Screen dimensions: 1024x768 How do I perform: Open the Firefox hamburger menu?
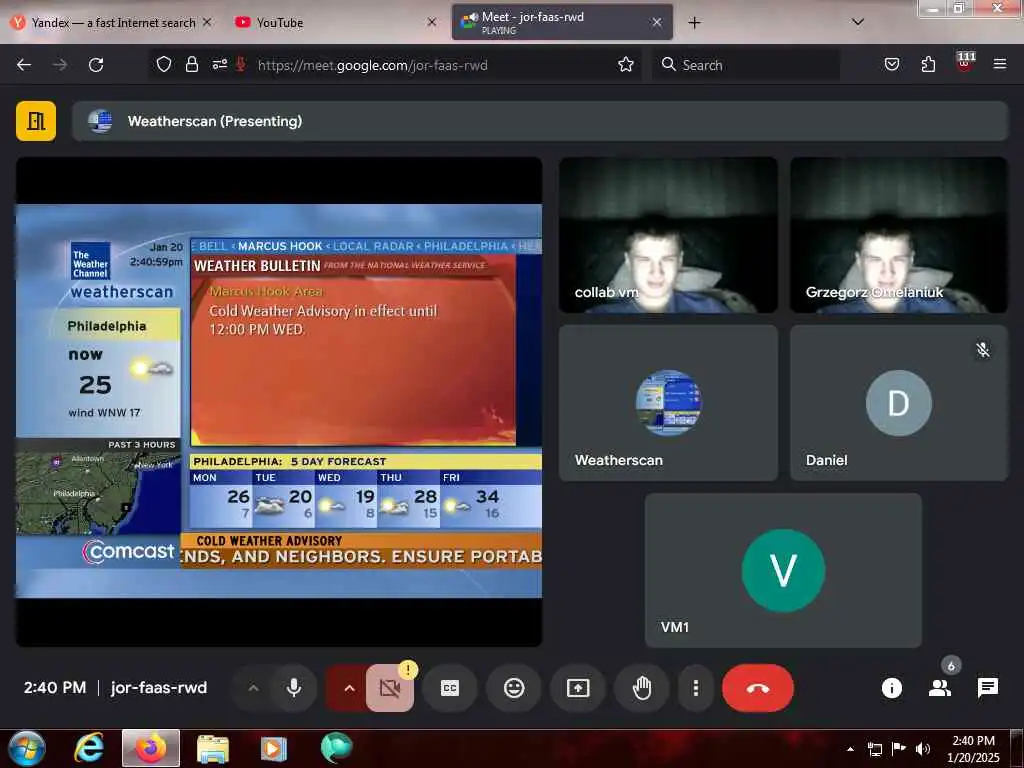coord(1000,64)
